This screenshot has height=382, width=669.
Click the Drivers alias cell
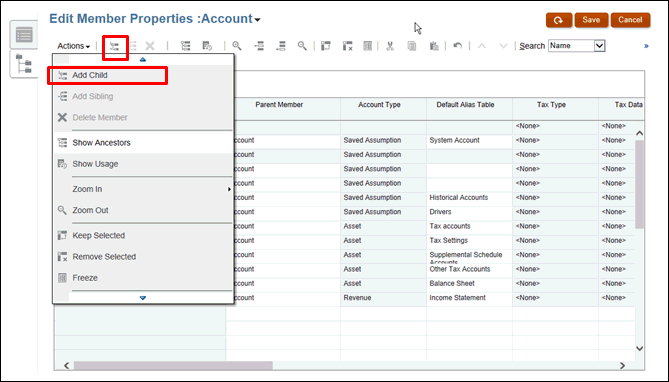(469, 212)
